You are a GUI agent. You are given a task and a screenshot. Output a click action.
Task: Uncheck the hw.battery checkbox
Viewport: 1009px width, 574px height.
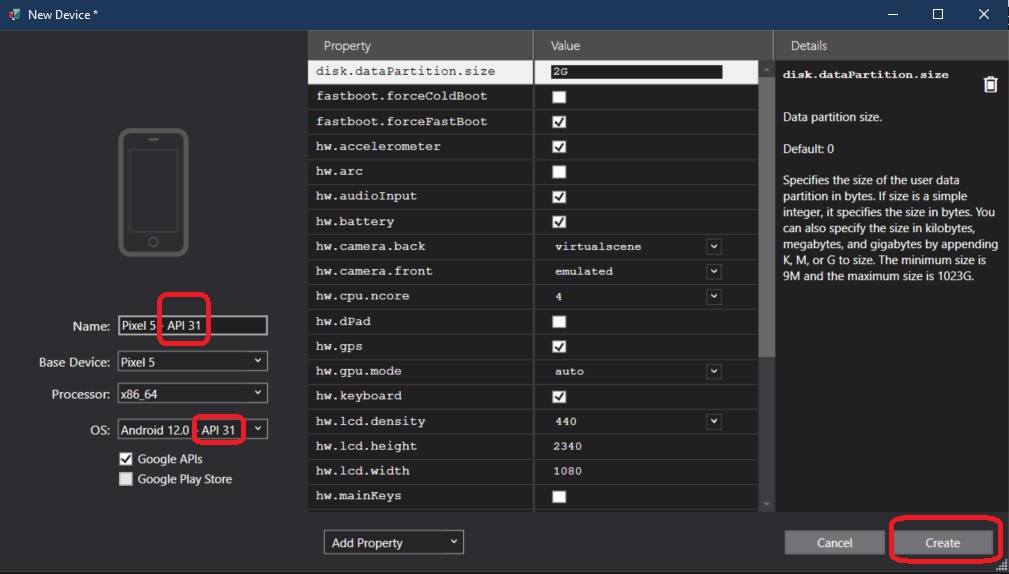coord(559,222)
